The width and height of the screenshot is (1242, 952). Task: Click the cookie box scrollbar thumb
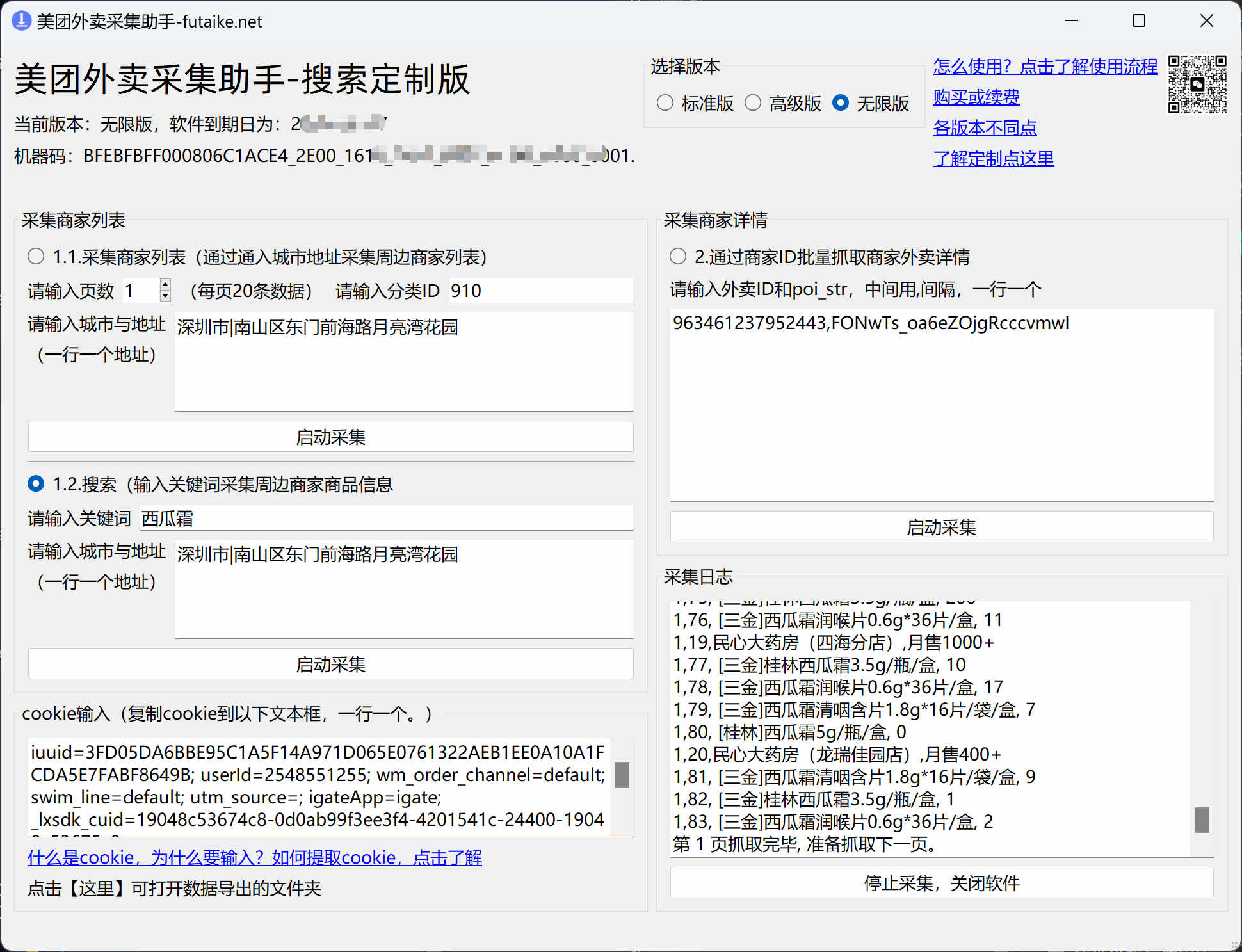(622, 775)
